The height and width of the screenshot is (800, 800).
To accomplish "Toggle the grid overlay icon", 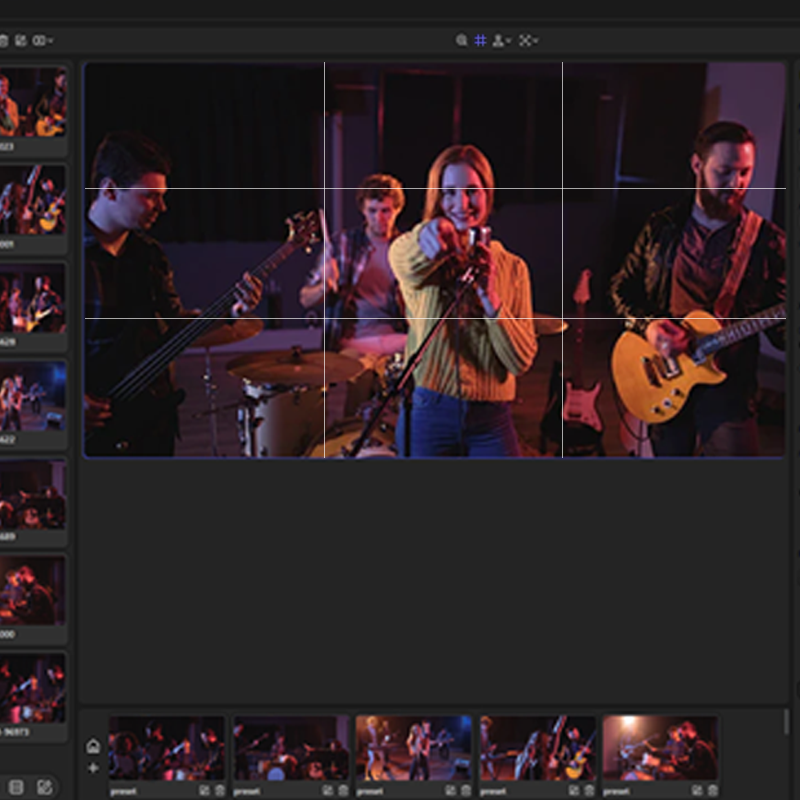I will tap(480, 41).
